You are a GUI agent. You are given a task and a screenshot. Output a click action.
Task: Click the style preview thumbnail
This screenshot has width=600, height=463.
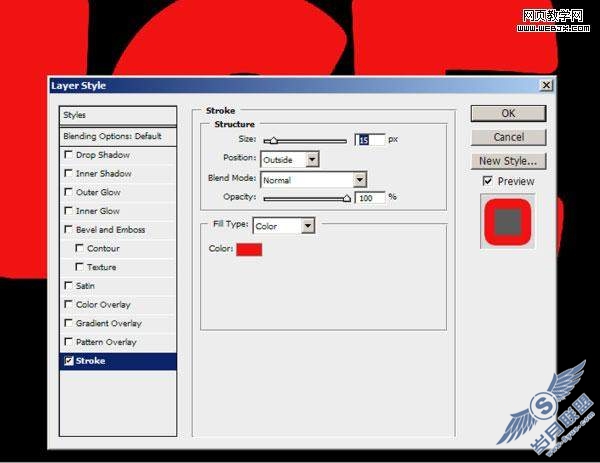(508, 221)
